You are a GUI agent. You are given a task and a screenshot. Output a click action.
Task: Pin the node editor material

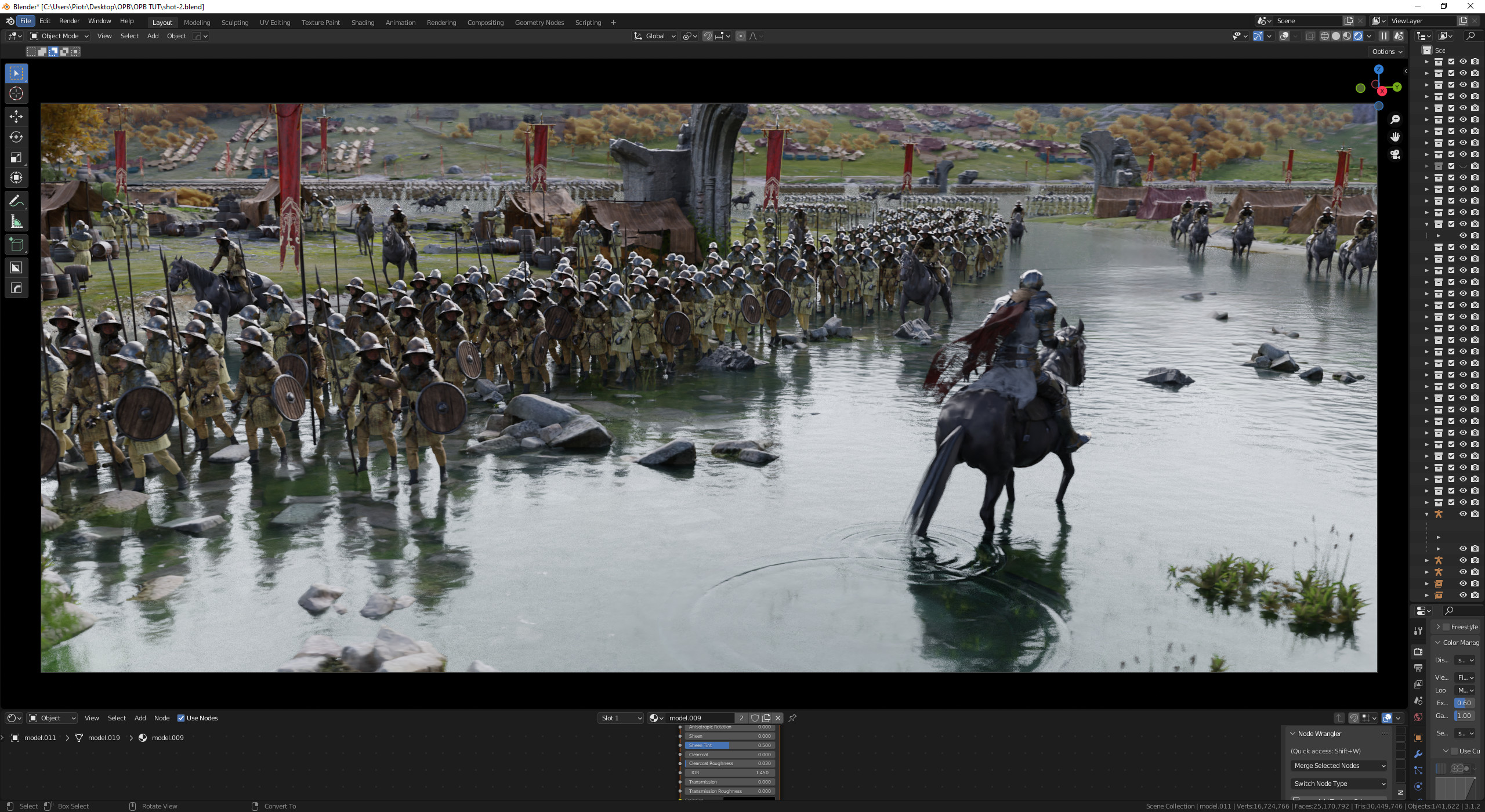[792, 718]
